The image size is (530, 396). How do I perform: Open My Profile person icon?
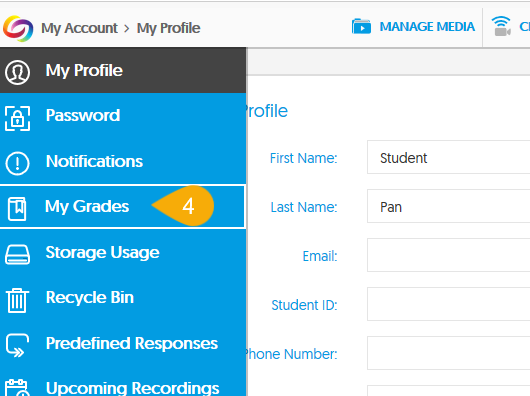click(x=17, y=72)
